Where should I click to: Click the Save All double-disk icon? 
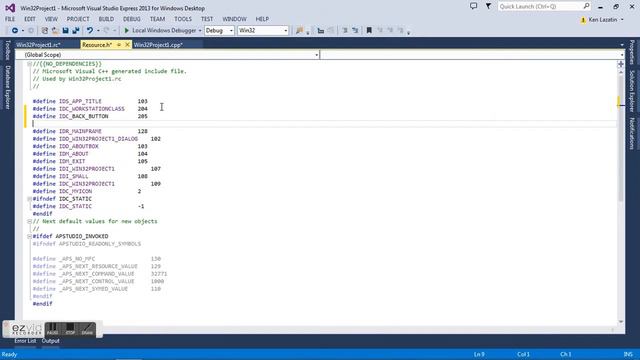(x=76, y=31)
